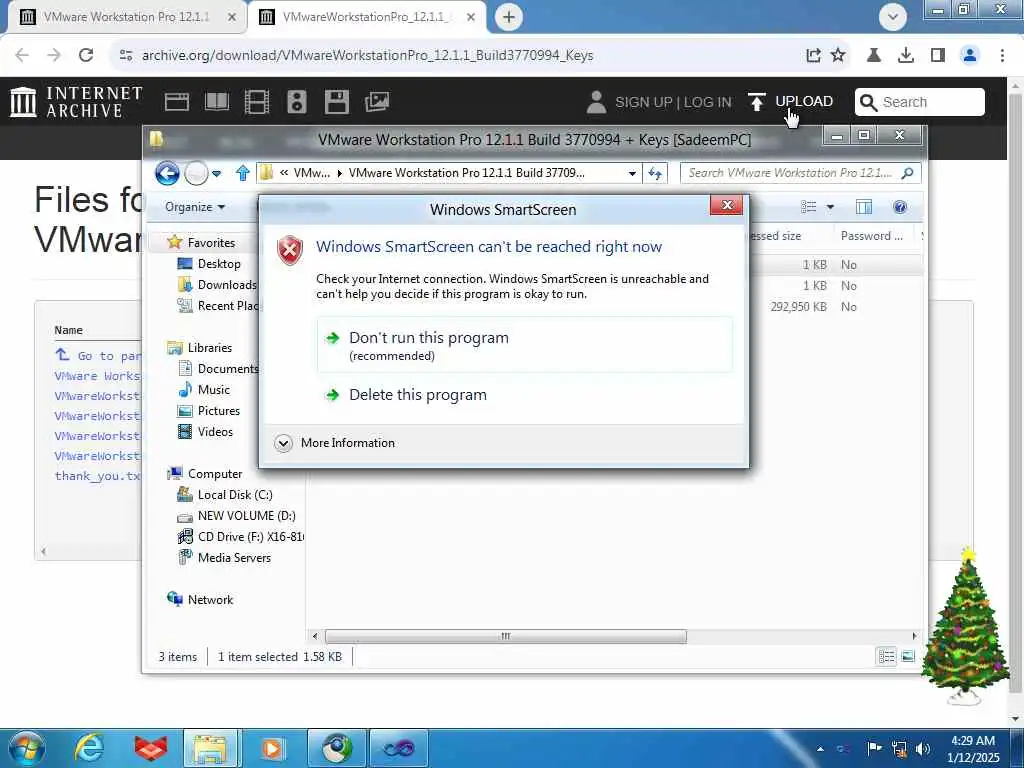Click the Upload arrow icon
The image size is (1024, 768).
pos(757,102)
